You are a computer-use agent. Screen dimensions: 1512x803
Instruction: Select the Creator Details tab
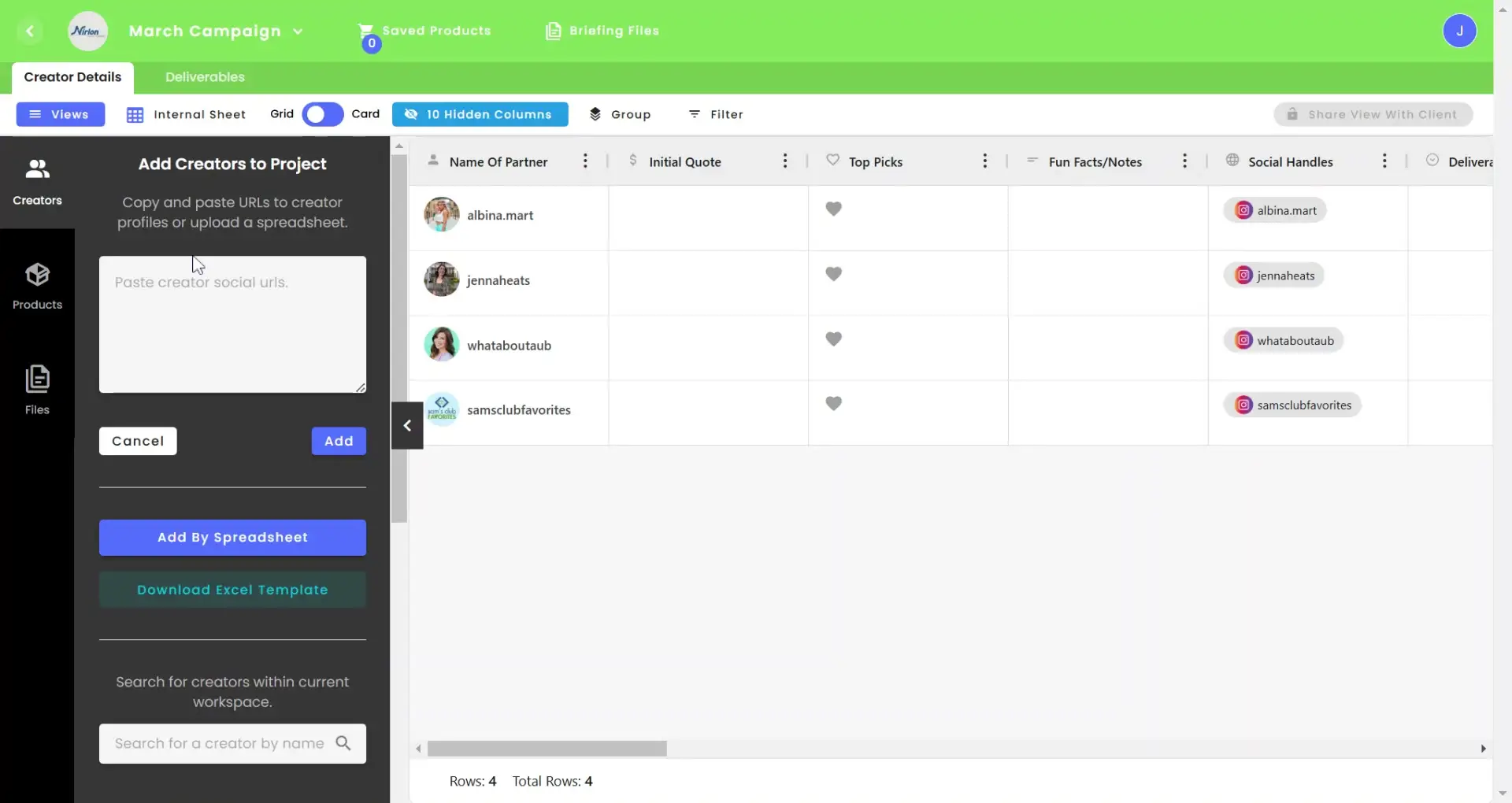[73, 76]
